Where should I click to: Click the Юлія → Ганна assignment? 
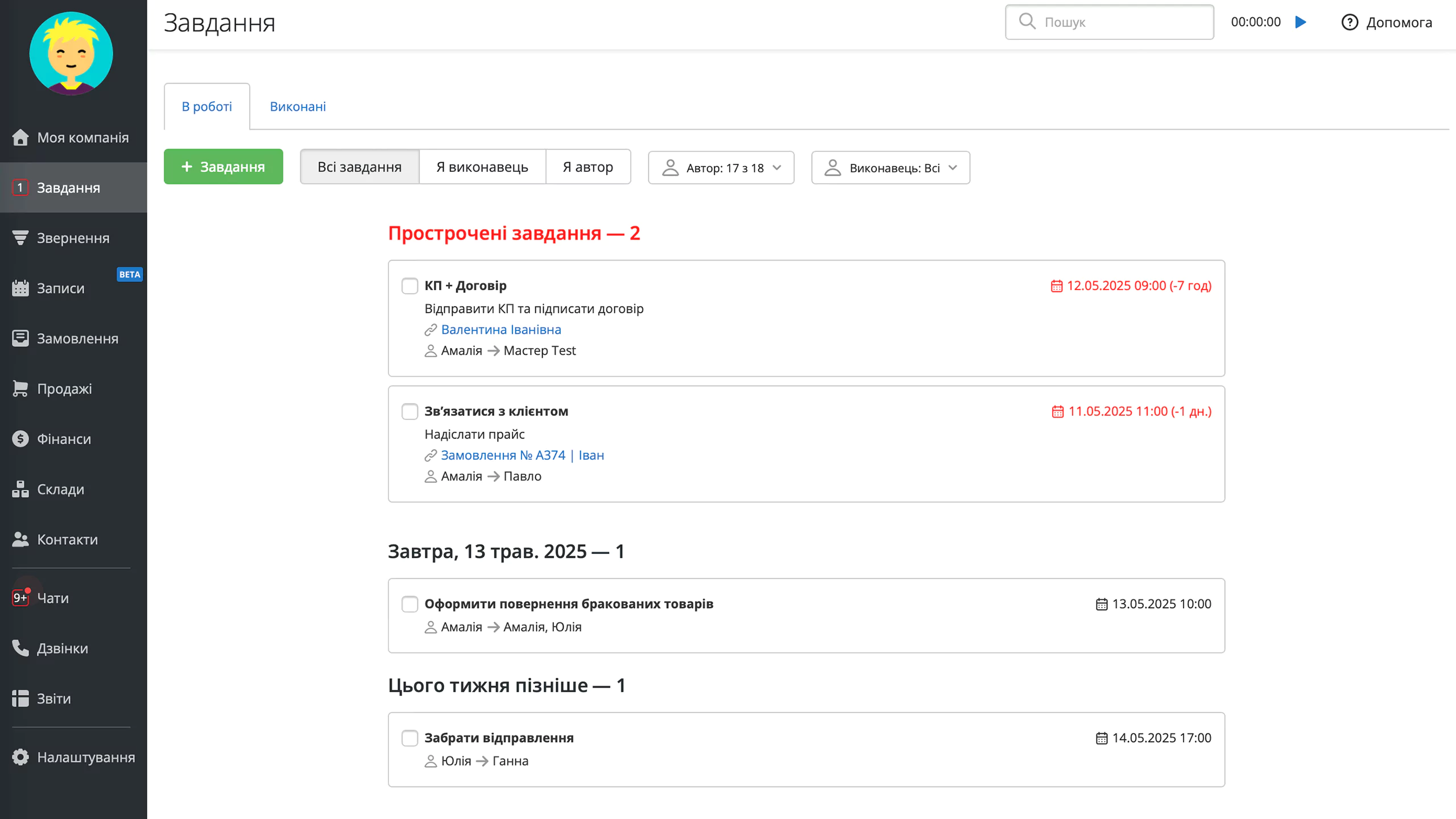[477, 761]
